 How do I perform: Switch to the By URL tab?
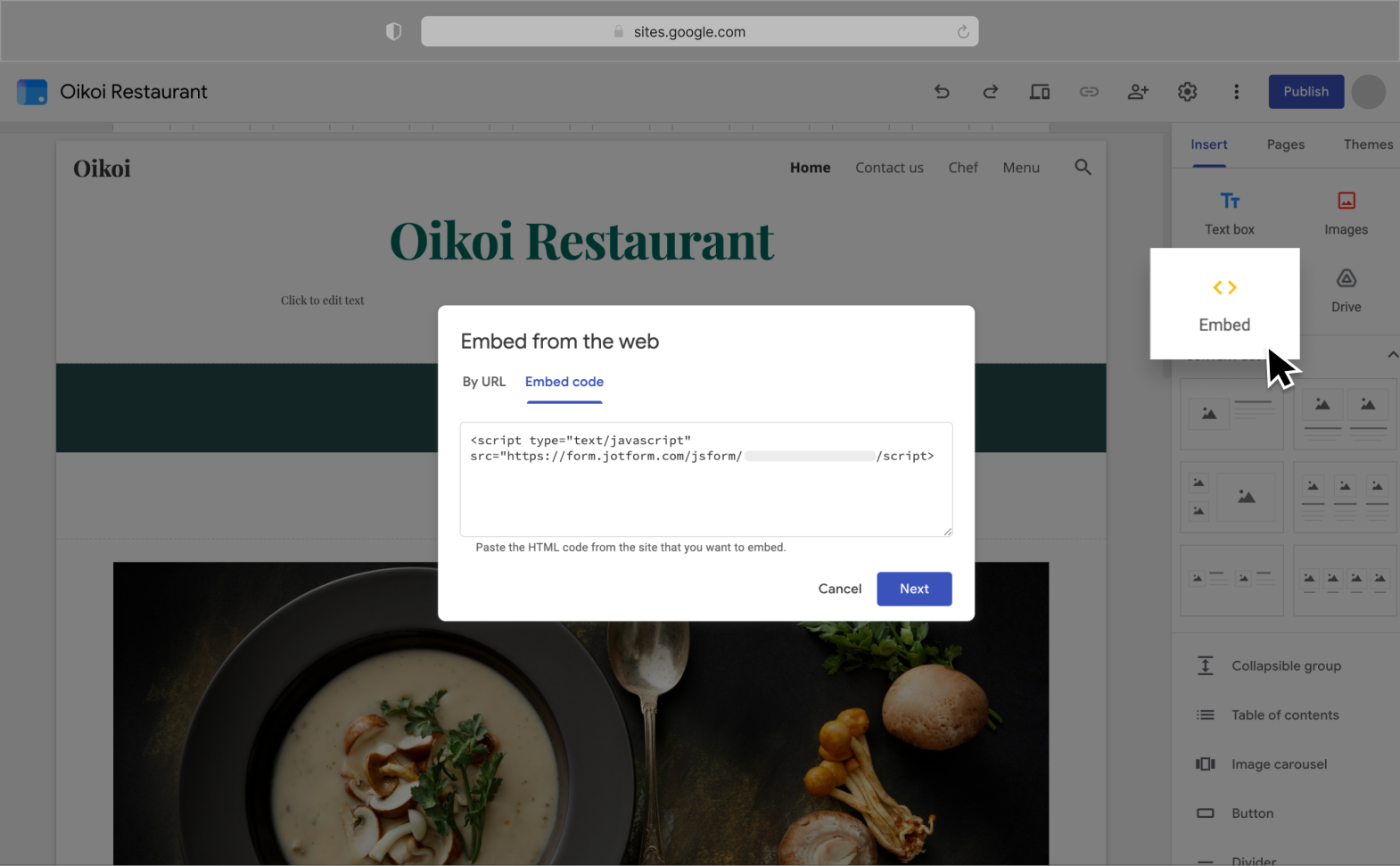(x=483, y=382)
